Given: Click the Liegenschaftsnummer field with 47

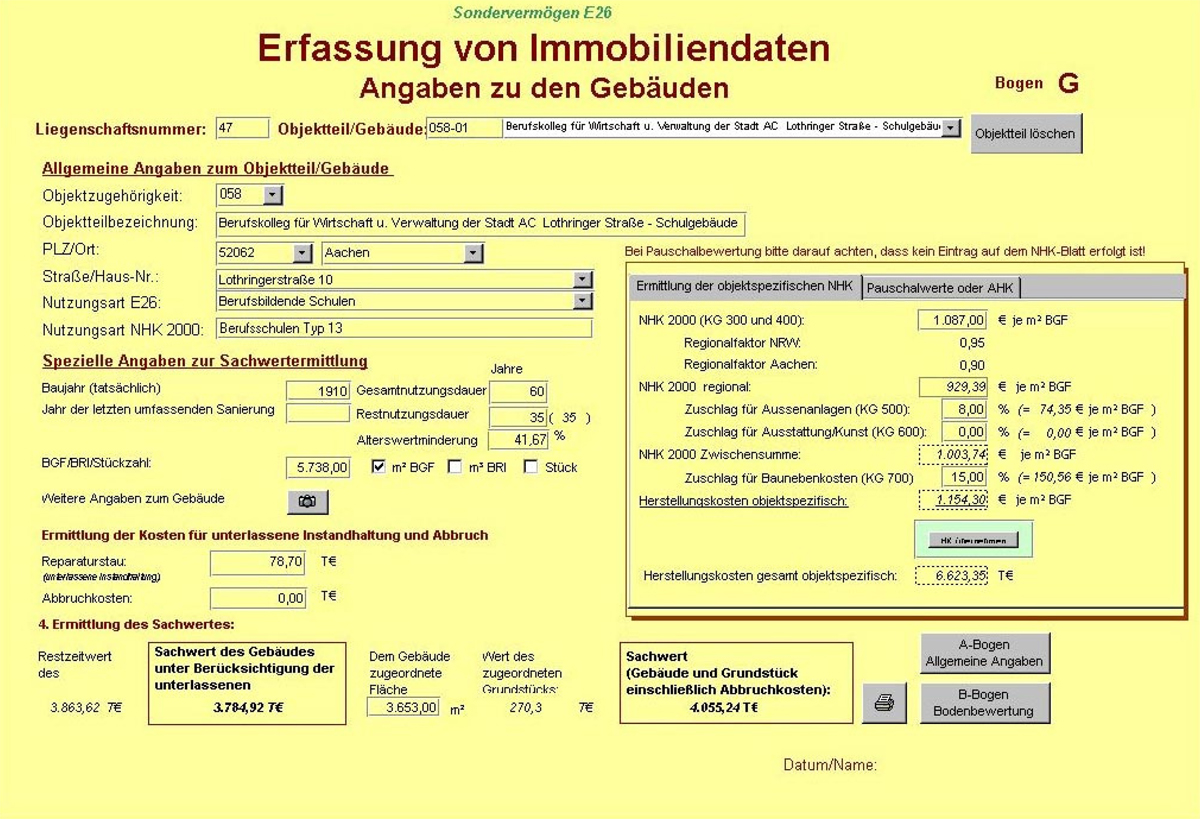Looking at the screenshot, I should point(242,128).
